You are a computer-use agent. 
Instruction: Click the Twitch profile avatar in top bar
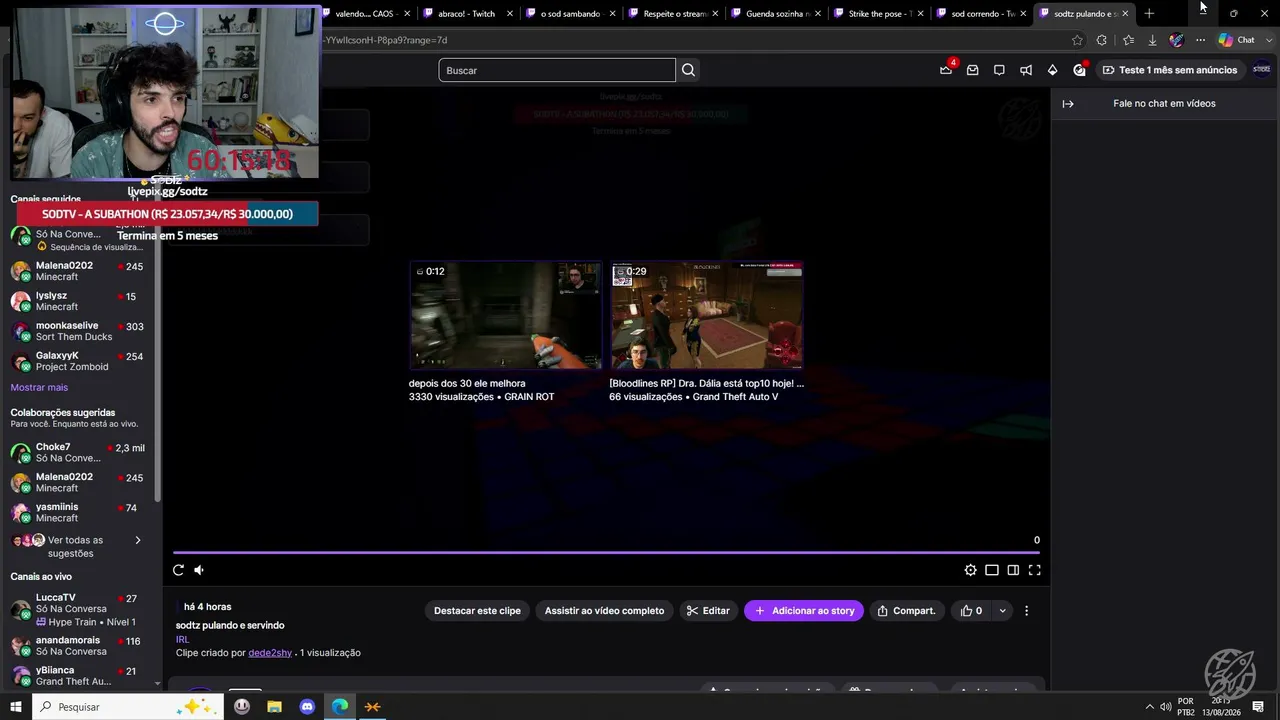(1262, 70)
